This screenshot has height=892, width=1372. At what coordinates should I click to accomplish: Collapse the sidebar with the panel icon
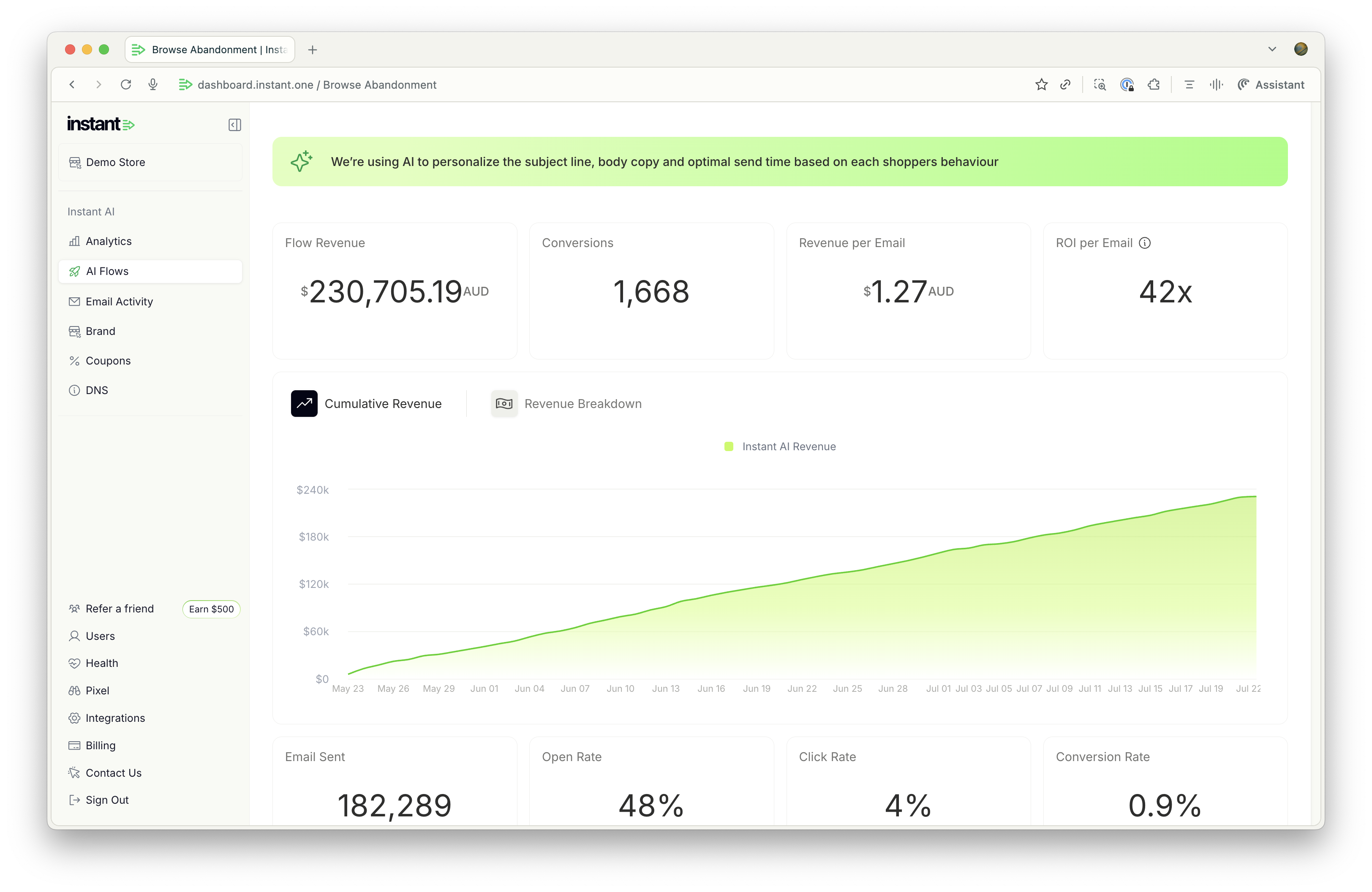(234, 125)
